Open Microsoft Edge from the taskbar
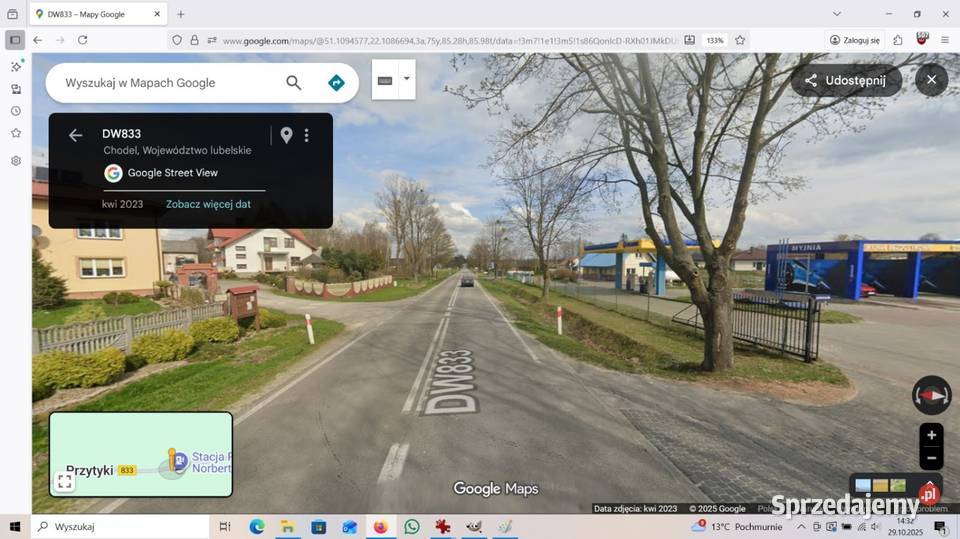Image resolution: width=960 pixels, height=539 pixels. 257,527
